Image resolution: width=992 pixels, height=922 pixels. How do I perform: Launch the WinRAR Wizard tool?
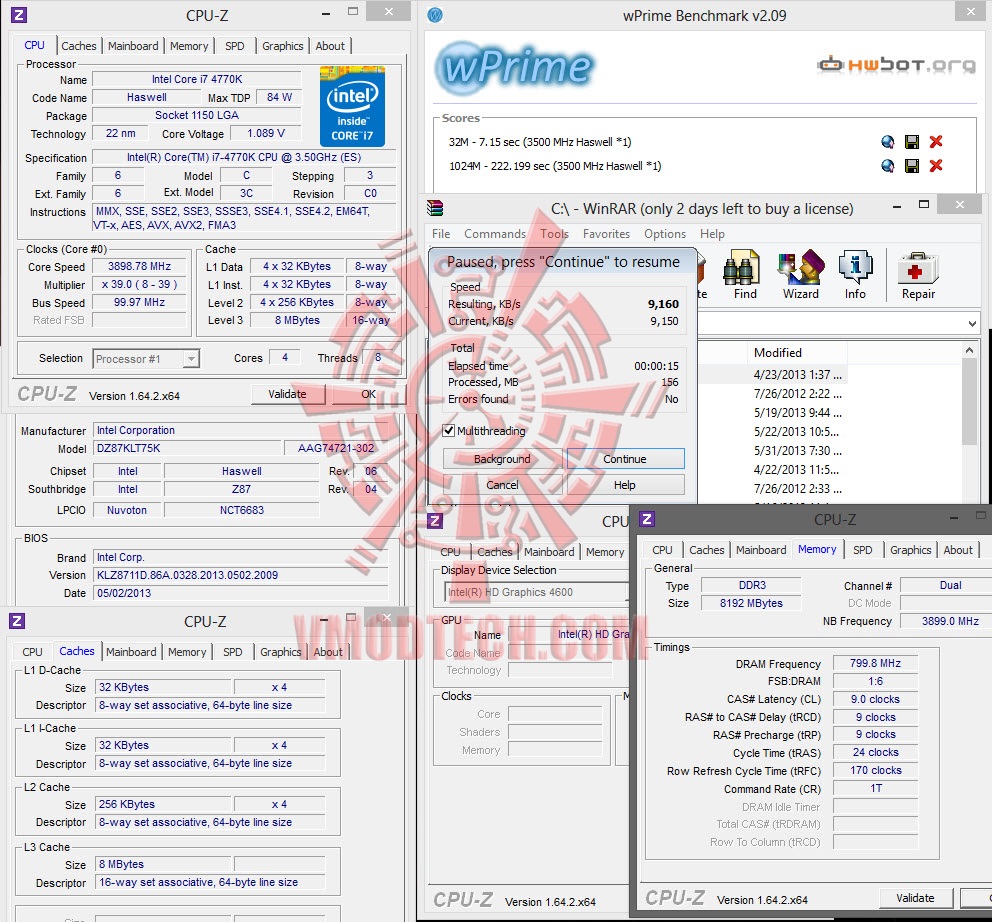pyautogui.click(x=801, y=275)
